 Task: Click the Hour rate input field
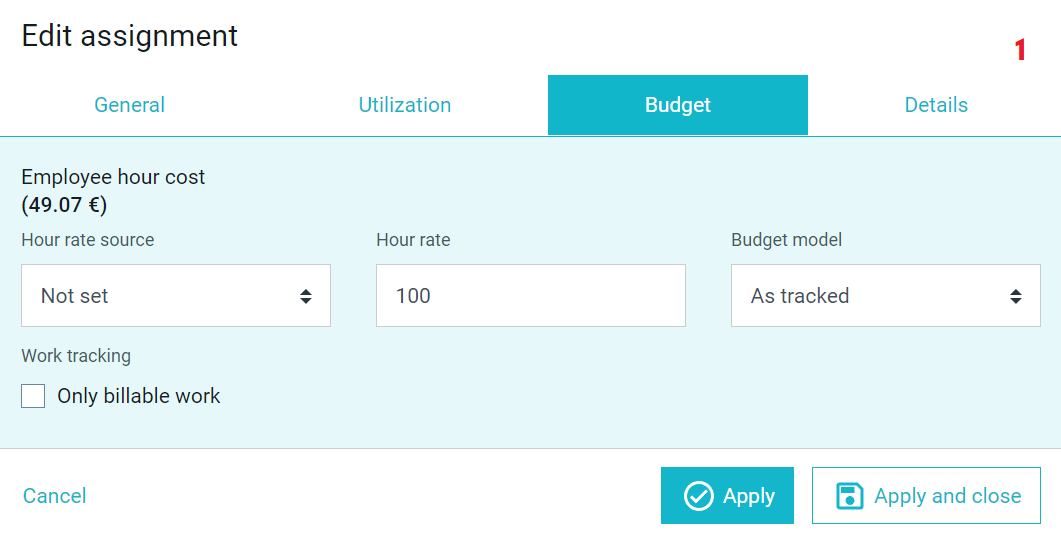(530, 296)
